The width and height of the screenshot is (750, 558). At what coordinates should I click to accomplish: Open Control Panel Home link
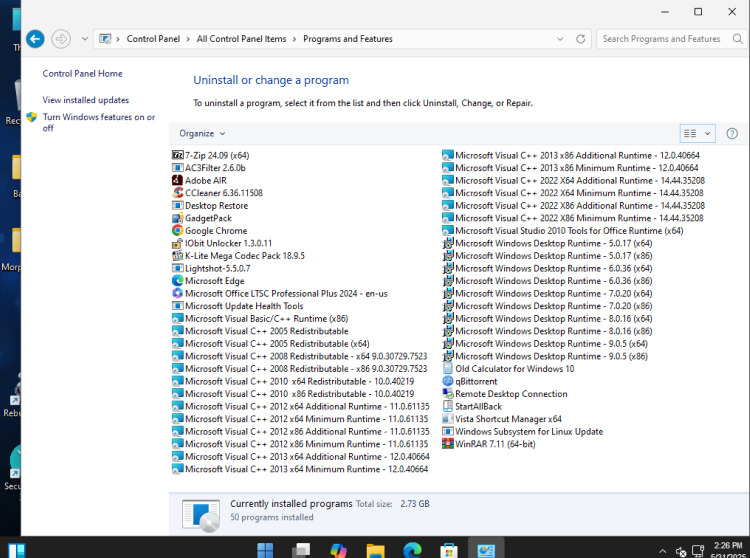point(82,74)
